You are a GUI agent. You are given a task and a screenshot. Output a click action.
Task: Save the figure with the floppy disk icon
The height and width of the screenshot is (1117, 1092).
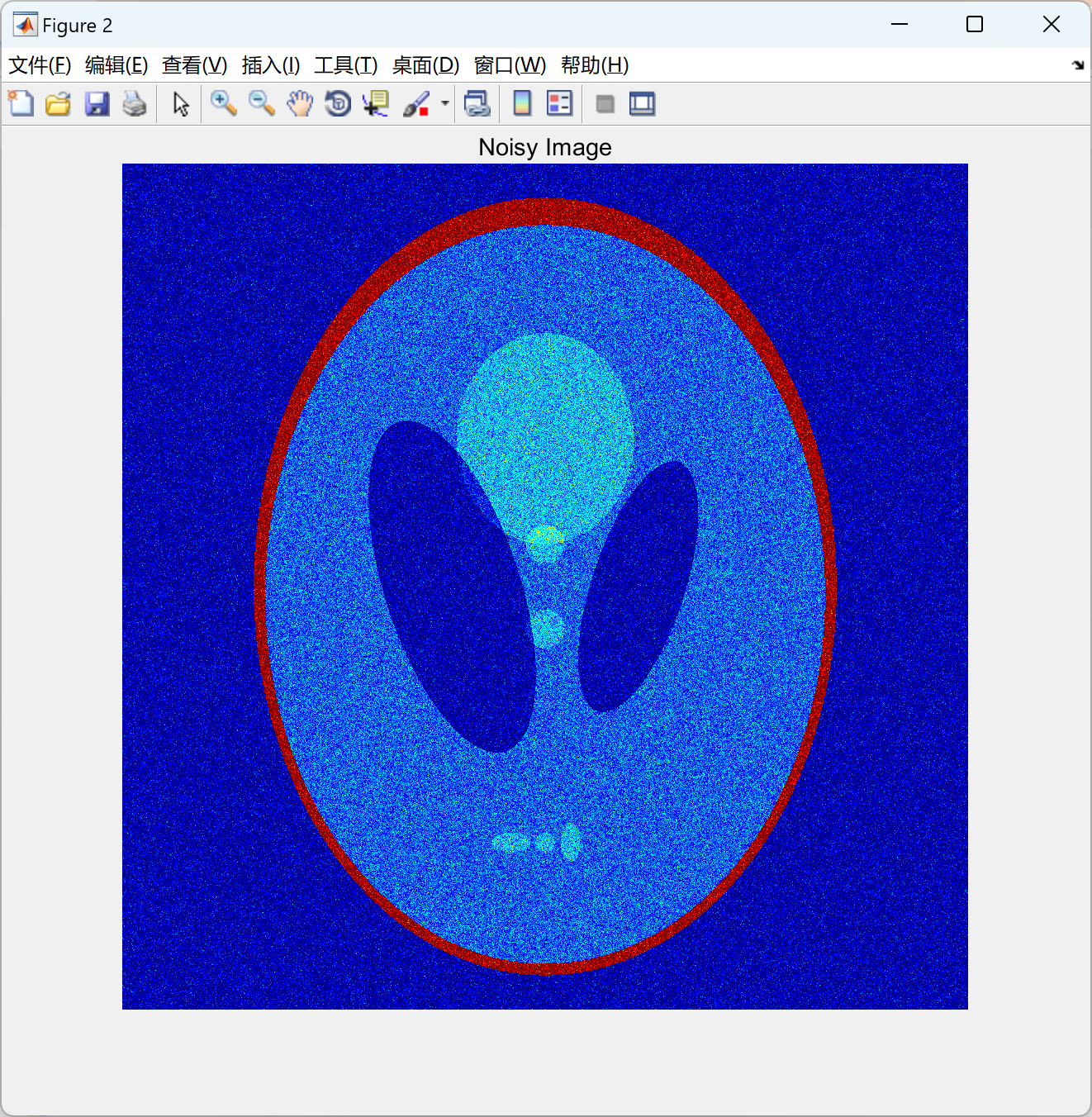point(97,104)
